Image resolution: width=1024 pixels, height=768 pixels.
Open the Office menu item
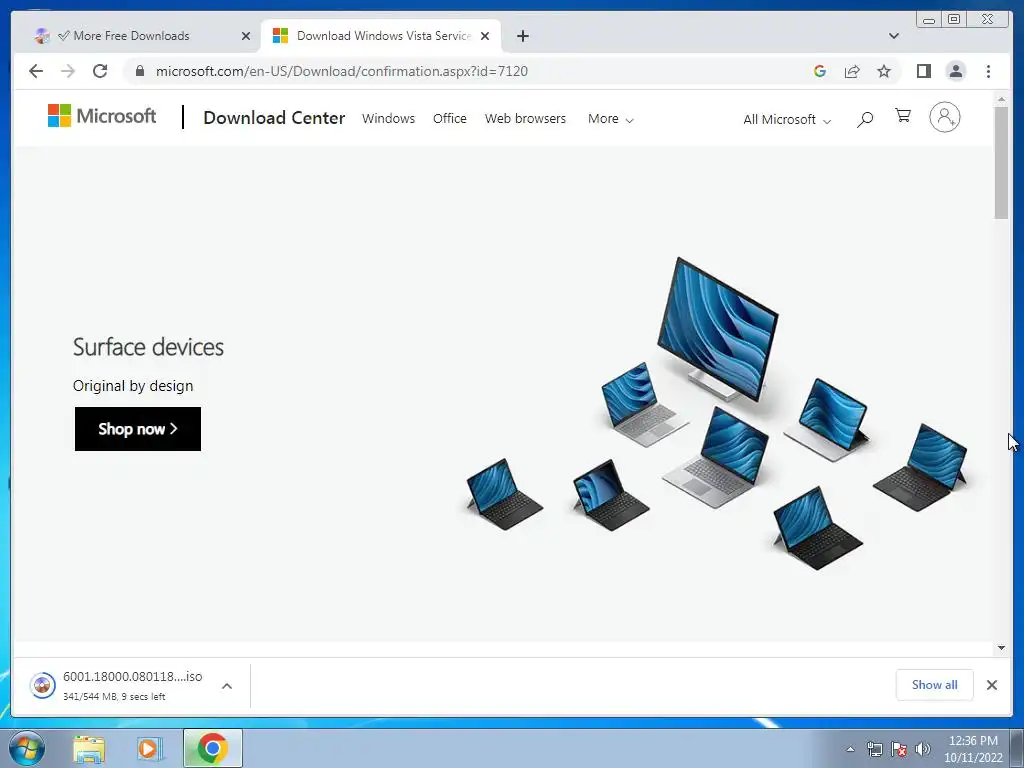click(449, 119)
